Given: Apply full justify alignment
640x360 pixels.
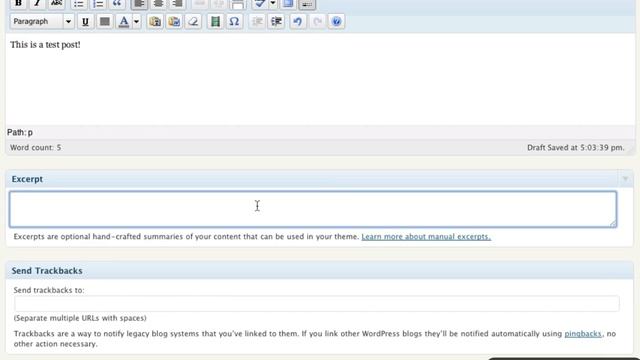Looking at the screenshot, I should [x=104, y=22].
